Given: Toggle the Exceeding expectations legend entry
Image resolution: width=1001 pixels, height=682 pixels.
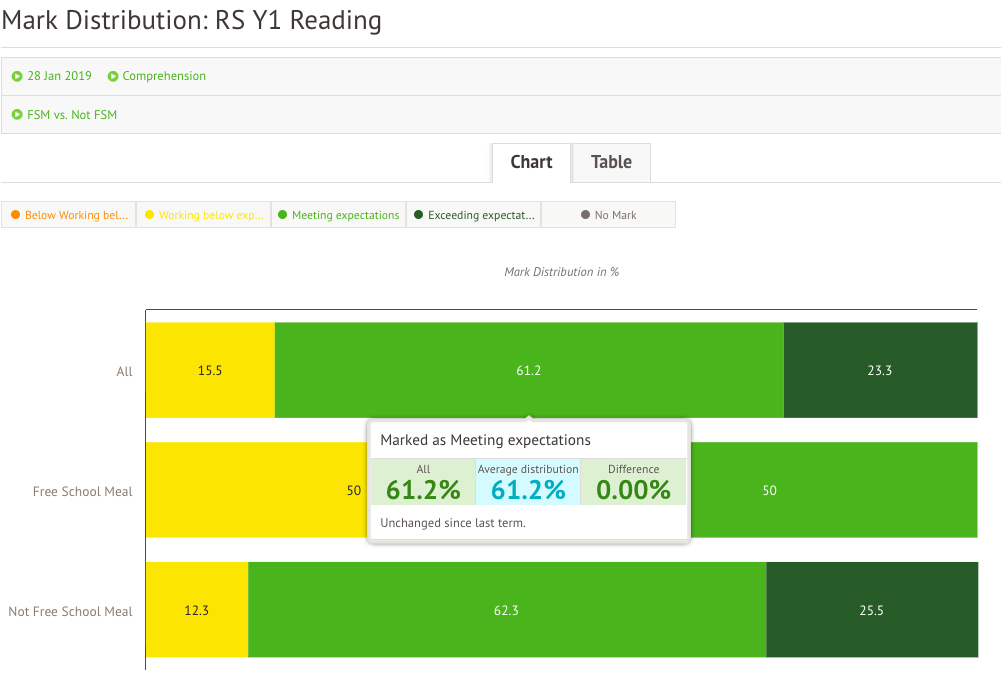Looking at the screenshot, I should (x=474, y=215).
